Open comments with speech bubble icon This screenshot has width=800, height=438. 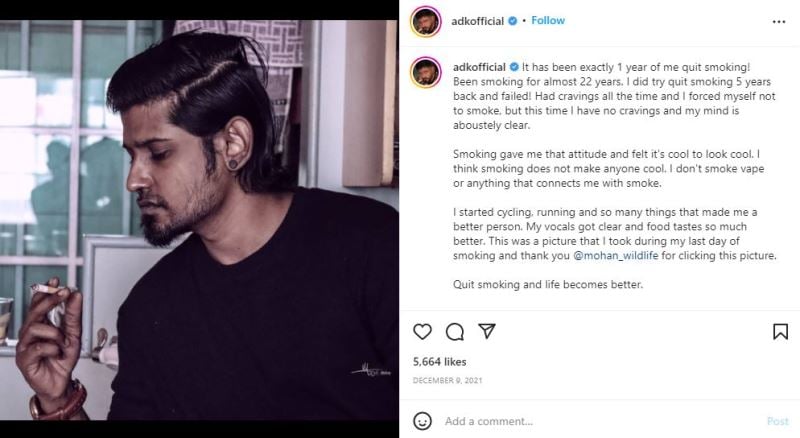coord(455,331)
